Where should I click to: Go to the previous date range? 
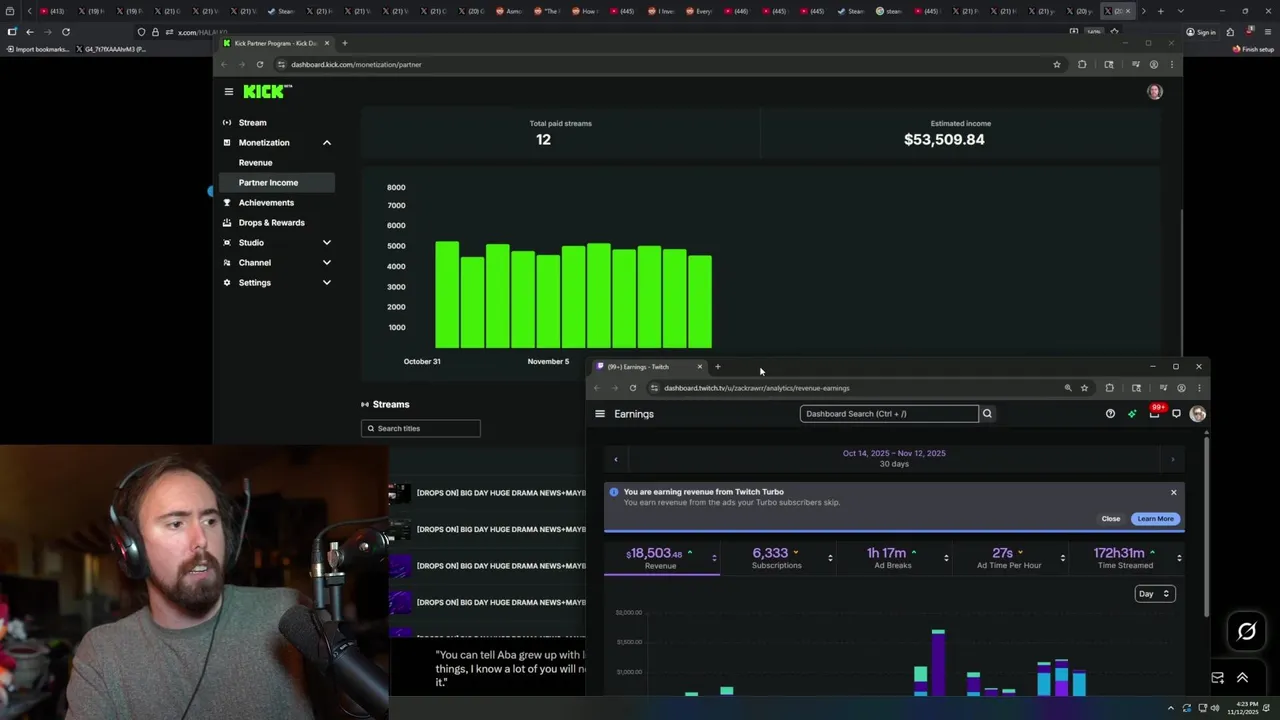(x=616, y=459)
